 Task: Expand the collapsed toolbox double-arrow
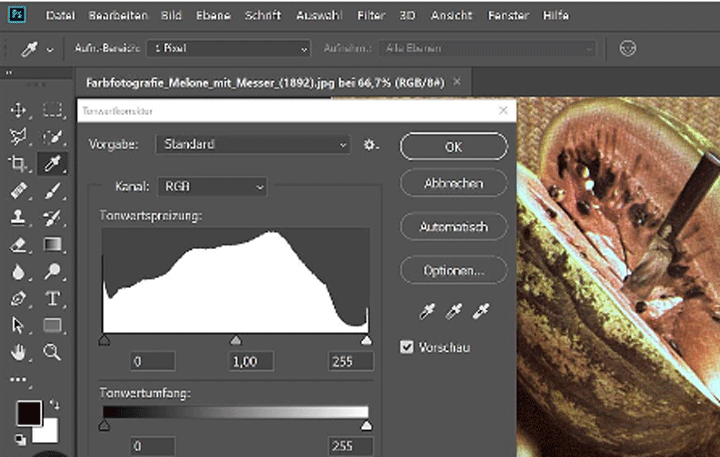9,72
